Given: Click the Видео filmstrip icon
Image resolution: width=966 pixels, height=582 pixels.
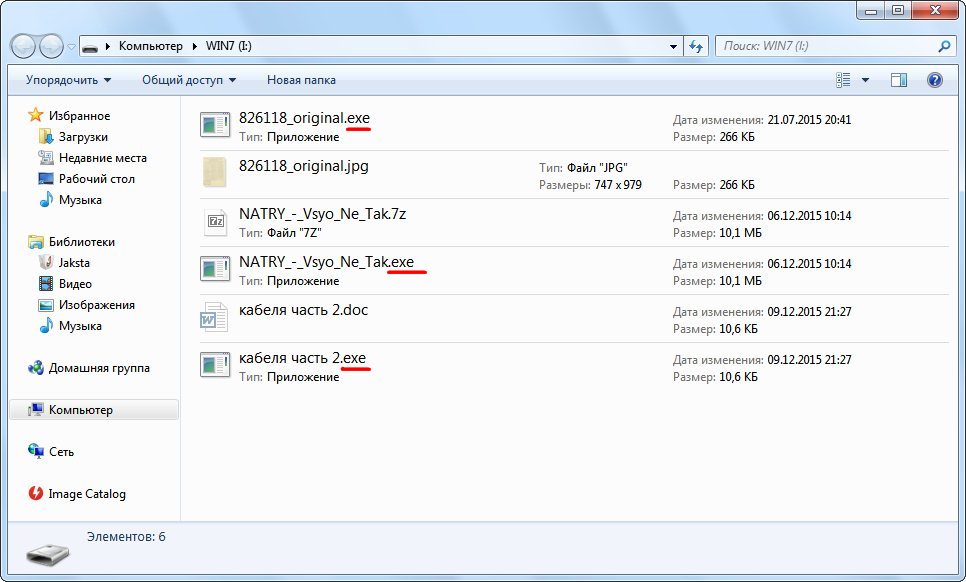Looking at the screenshot, I should tap(46, 283).
